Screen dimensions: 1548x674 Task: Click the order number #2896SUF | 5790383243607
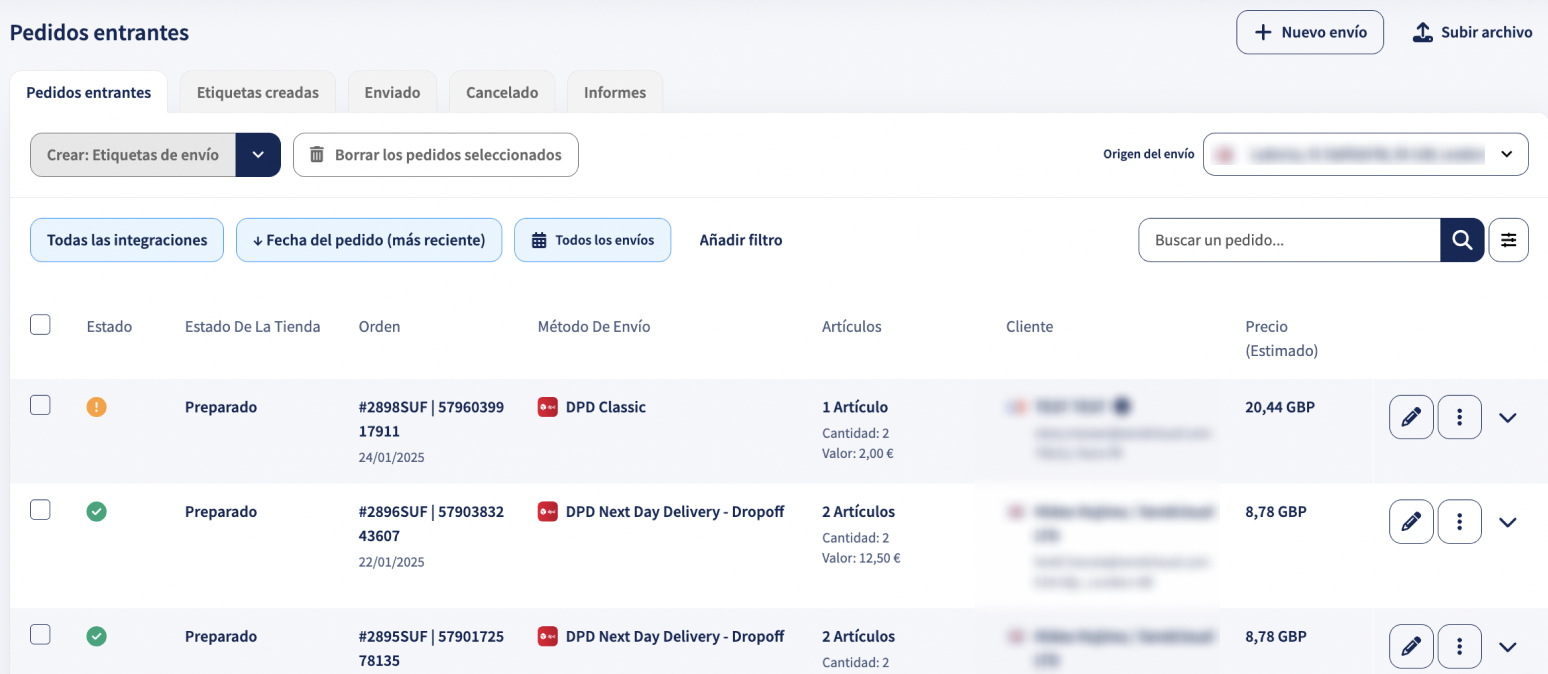click(x=431, y=524)
